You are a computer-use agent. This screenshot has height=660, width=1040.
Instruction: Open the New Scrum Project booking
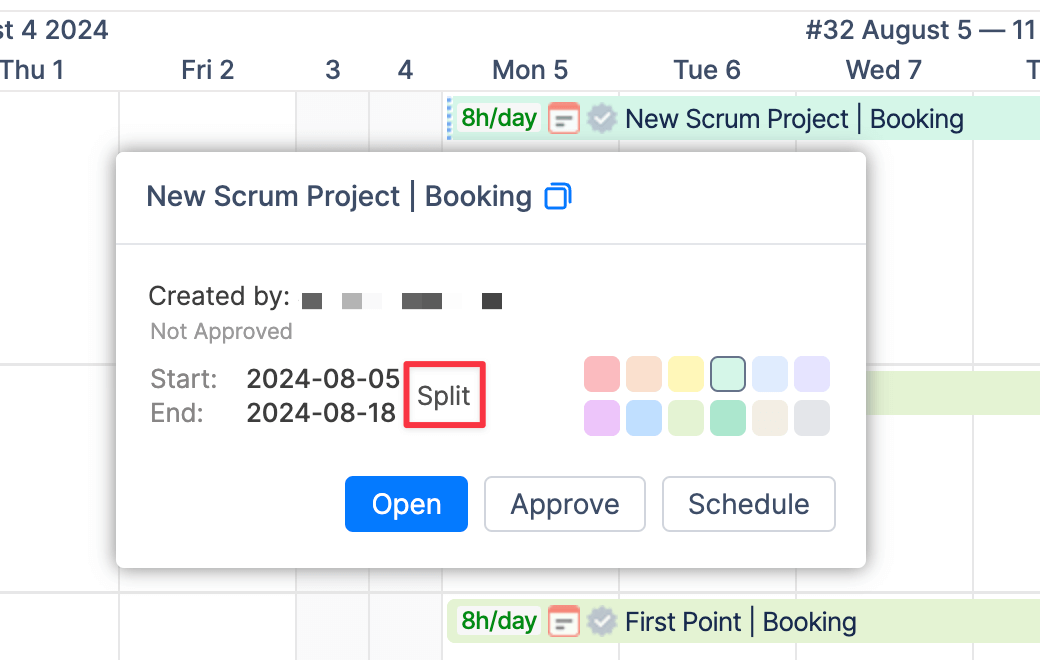click(x=406, y=504)
